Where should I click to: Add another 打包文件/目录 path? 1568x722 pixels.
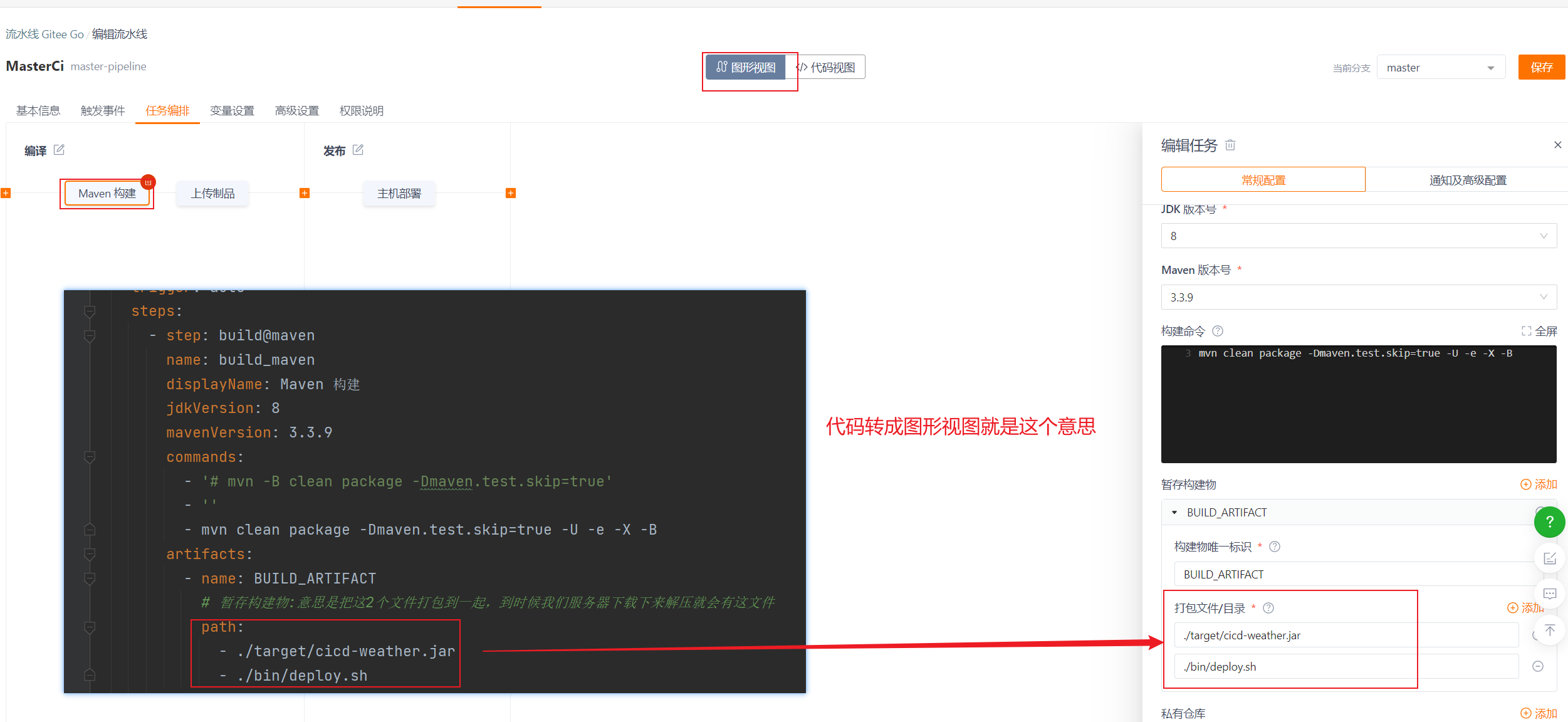click(x=1525, y=608)
